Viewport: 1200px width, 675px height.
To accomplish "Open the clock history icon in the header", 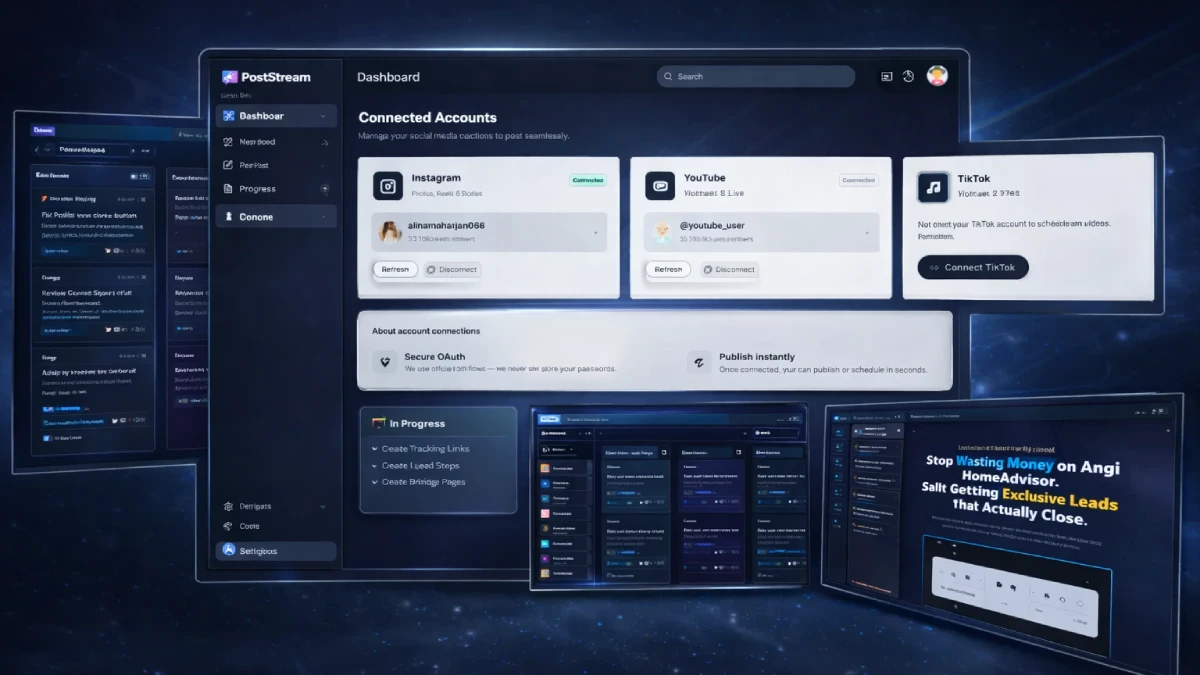I will (909, 76).
